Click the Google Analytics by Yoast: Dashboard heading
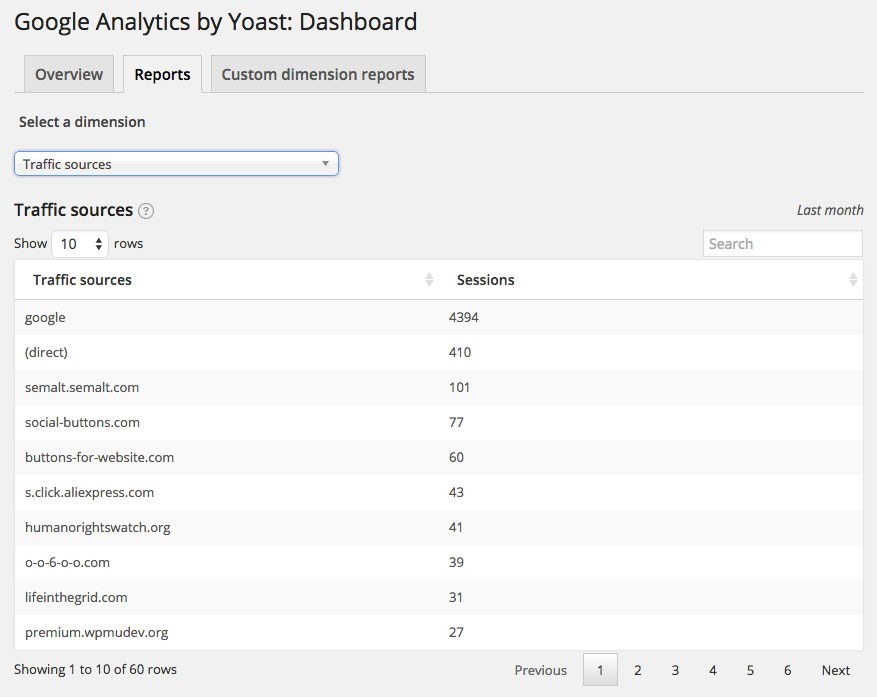Image resolution: width=877 pixels, height=697 pixels. point(216,22)
